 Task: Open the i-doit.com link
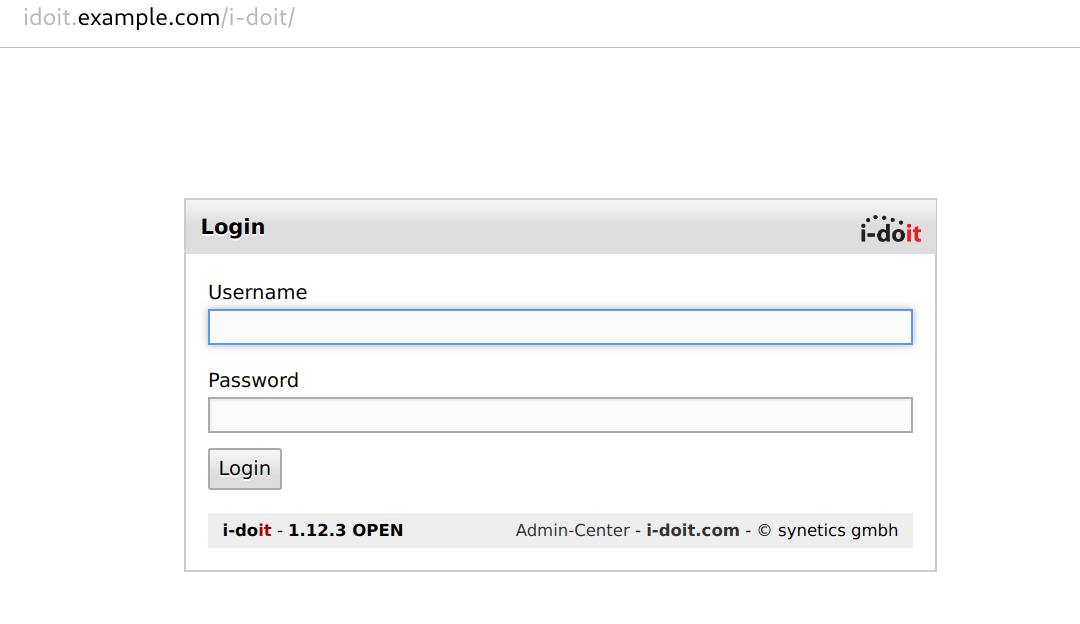(693, 530)
